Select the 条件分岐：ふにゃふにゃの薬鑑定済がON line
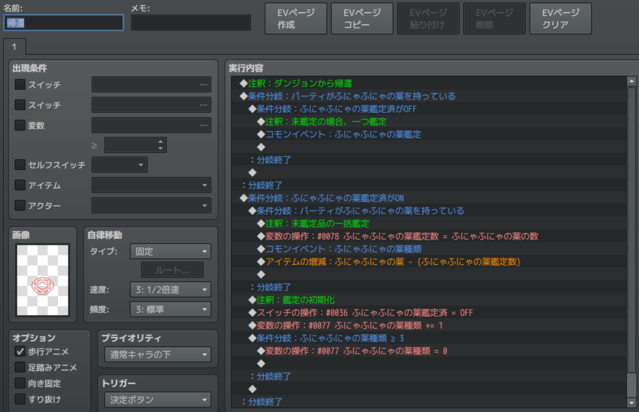Image resolution: width=639 pixels, height=412 pixels. (429, 198)
